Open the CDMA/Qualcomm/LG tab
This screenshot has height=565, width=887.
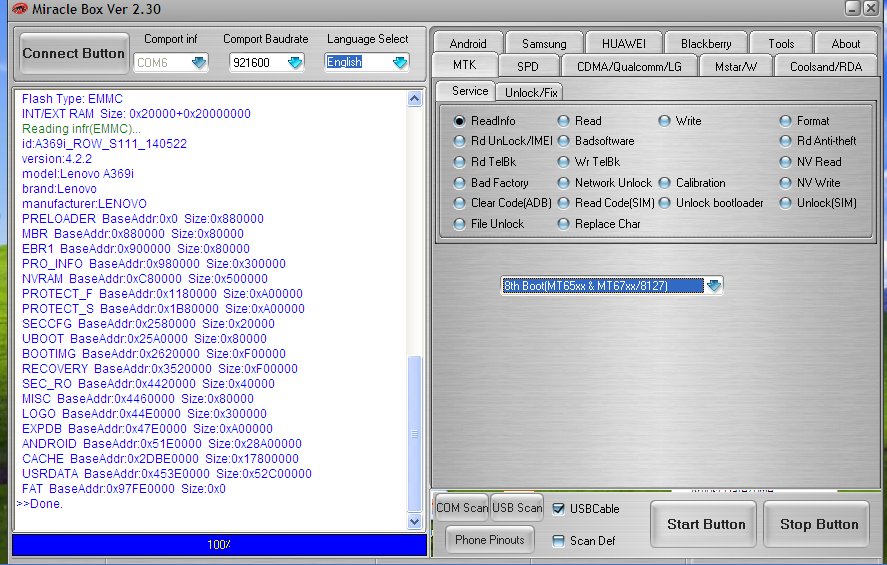point(629,66)
